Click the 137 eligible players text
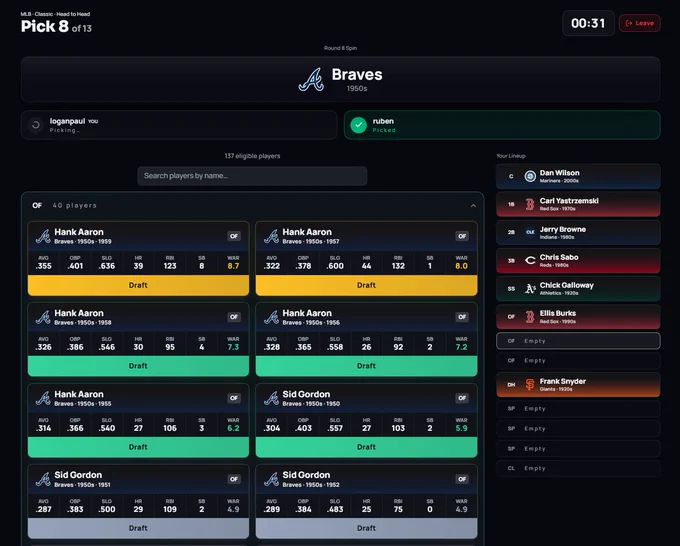Viewport: 680px width, 546px height. (252, 156)
